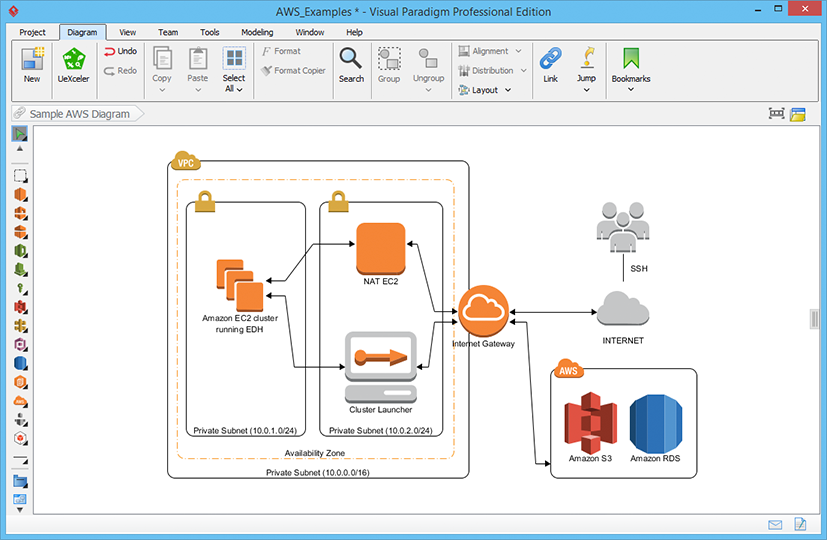Select the Cluster Launcher shape

click(381, 367)
